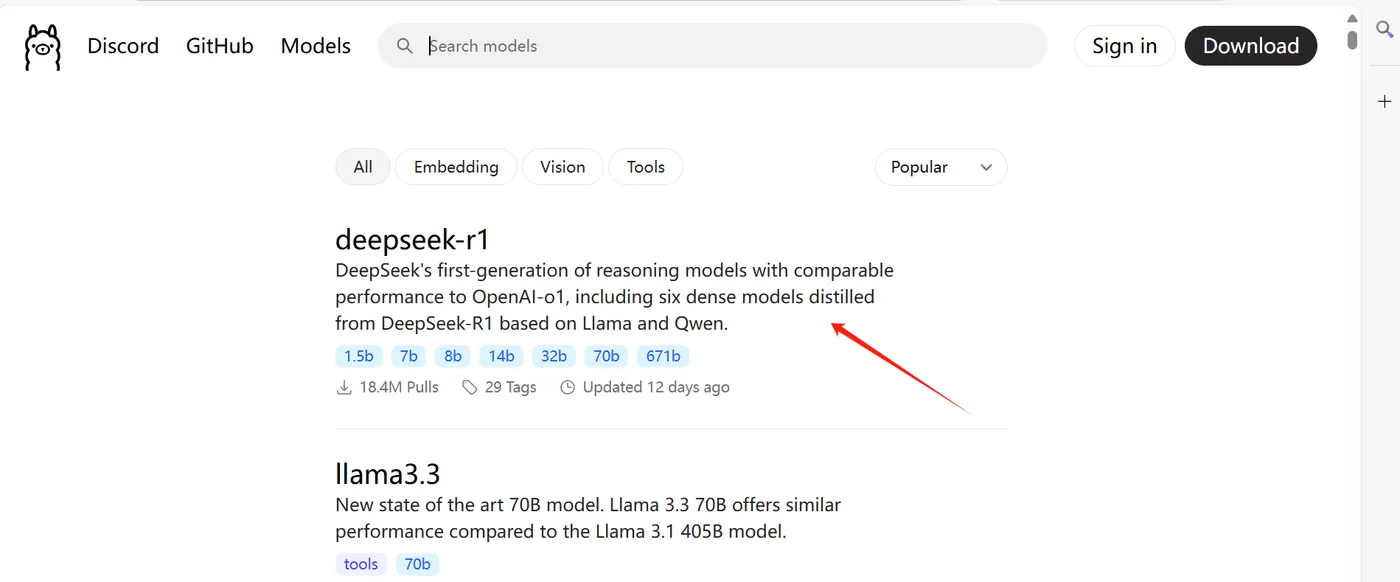Open the Models nav item
The height and width of the screenshot is (582, 1400).
[316, 46]
